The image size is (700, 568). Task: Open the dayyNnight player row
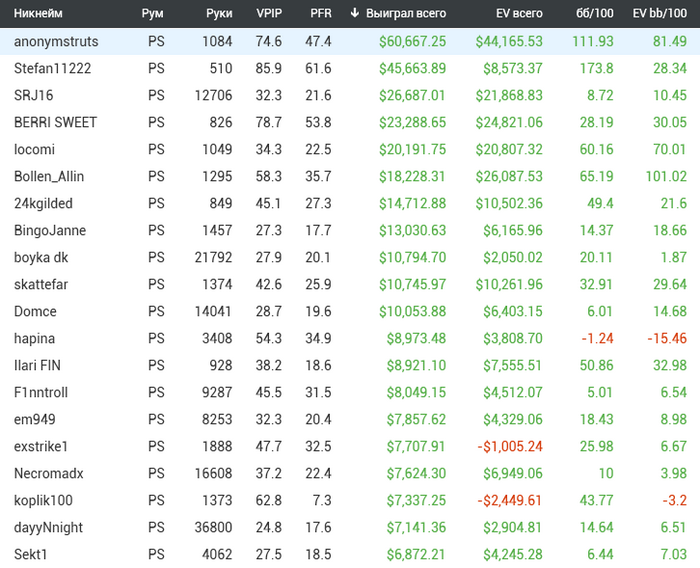click(350, 527)
